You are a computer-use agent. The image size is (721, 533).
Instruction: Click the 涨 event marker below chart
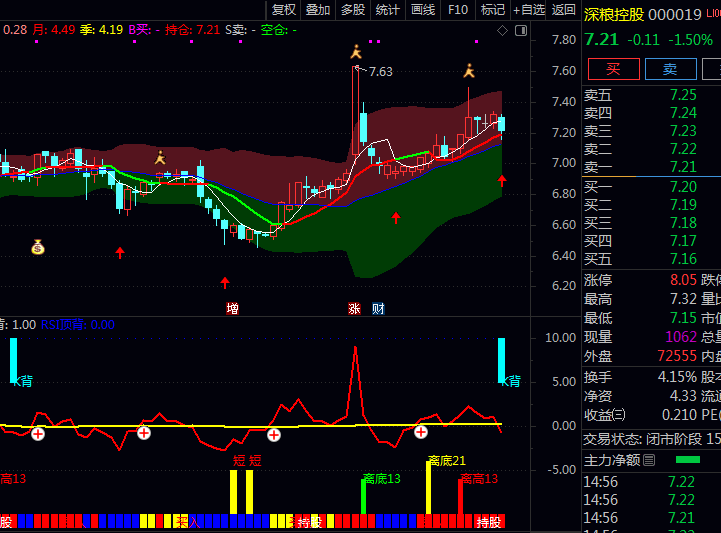354,308
